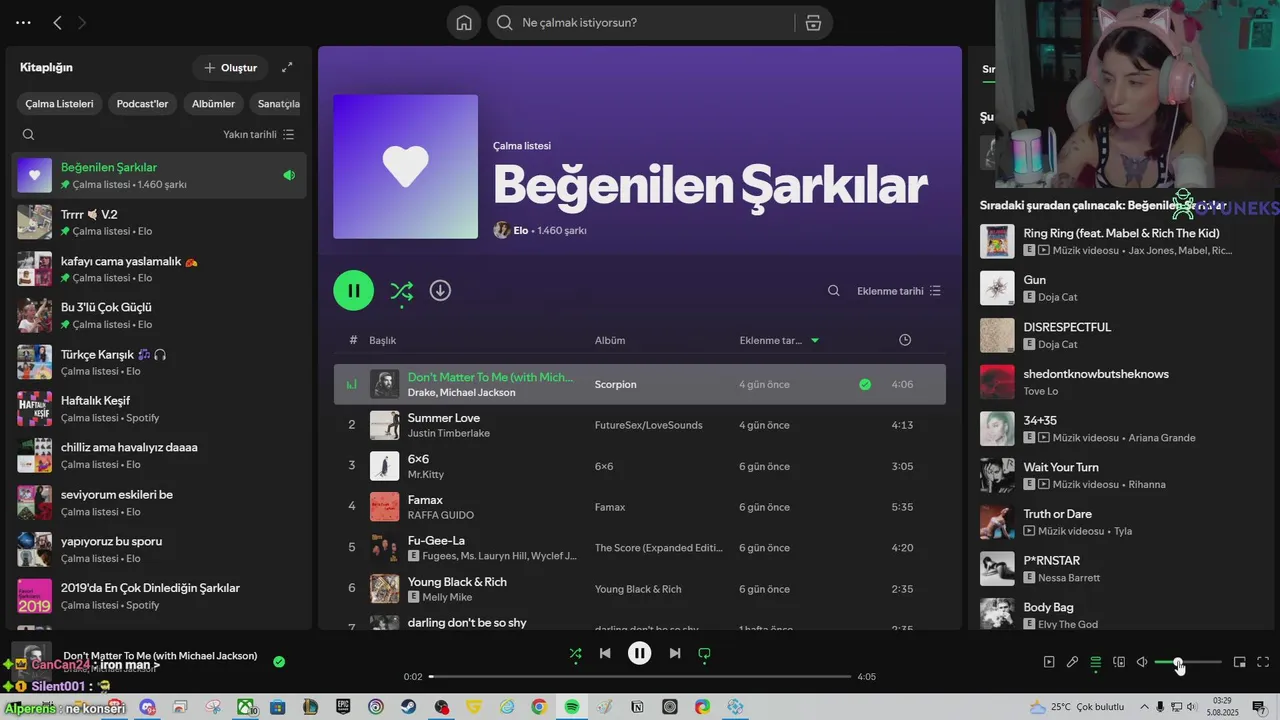The height and width of the screenshot is (720, 1280).
Task: Select the Albümler filter chip
Action: (x=213, y=103)
